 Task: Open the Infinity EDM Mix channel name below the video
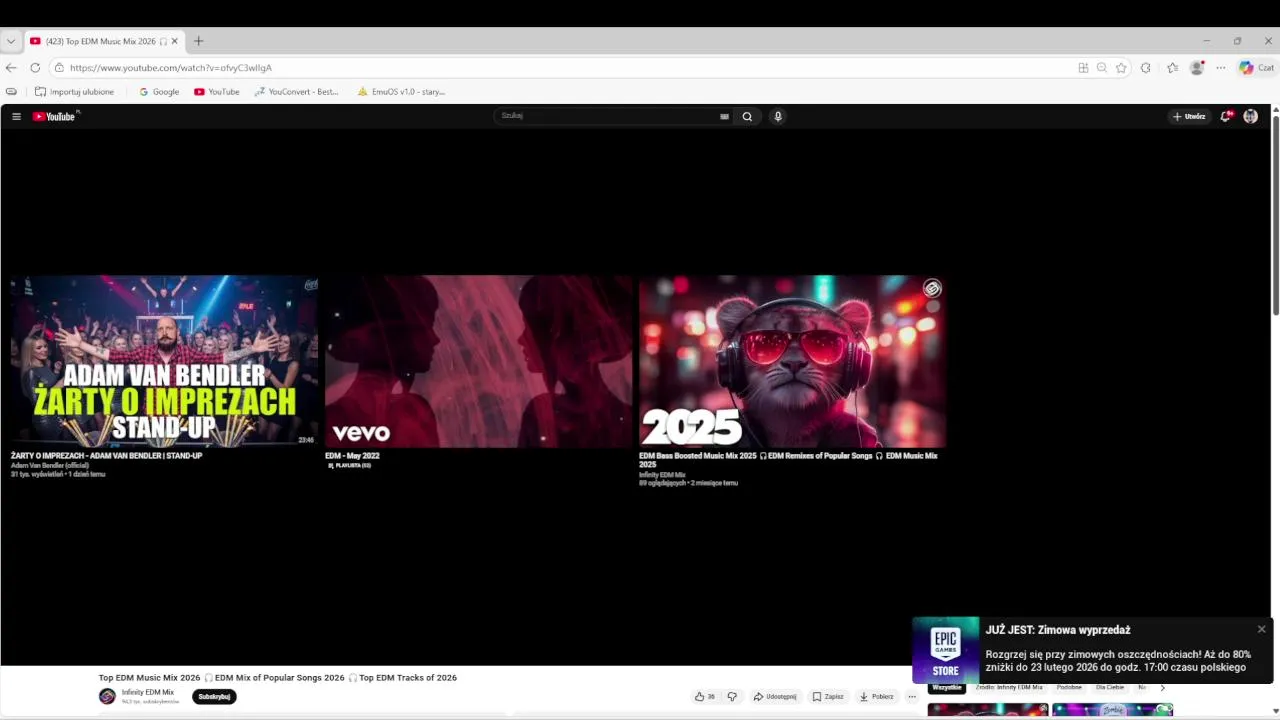[148, 692]
